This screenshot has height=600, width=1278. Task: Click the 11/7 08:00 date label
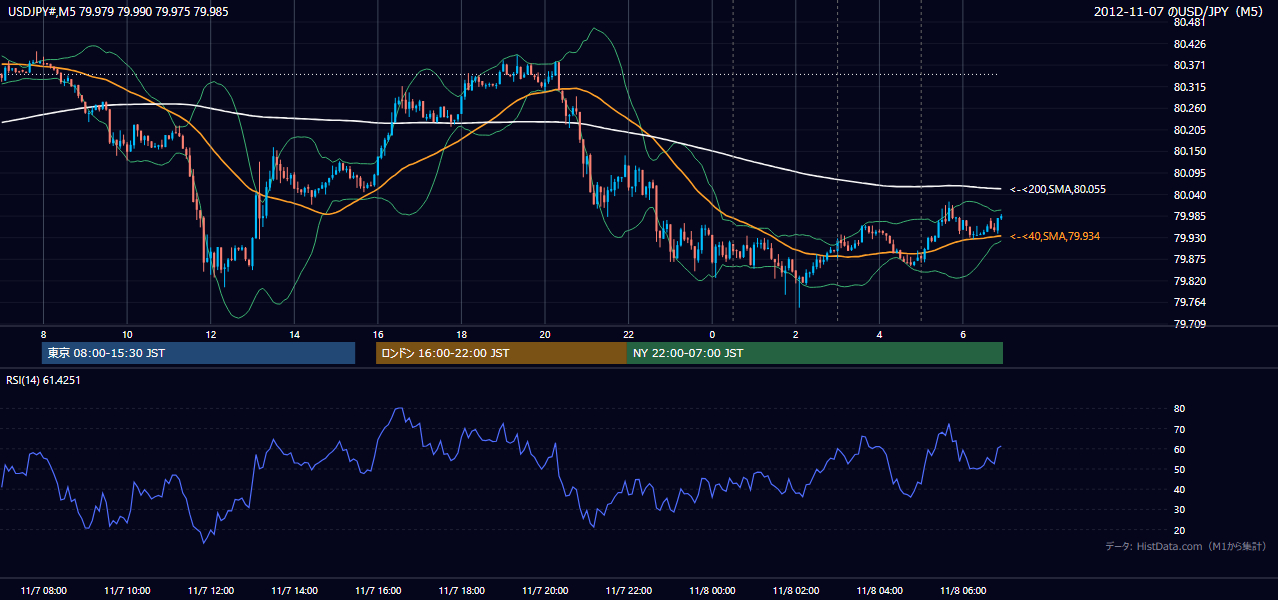[x=43, y=591]
